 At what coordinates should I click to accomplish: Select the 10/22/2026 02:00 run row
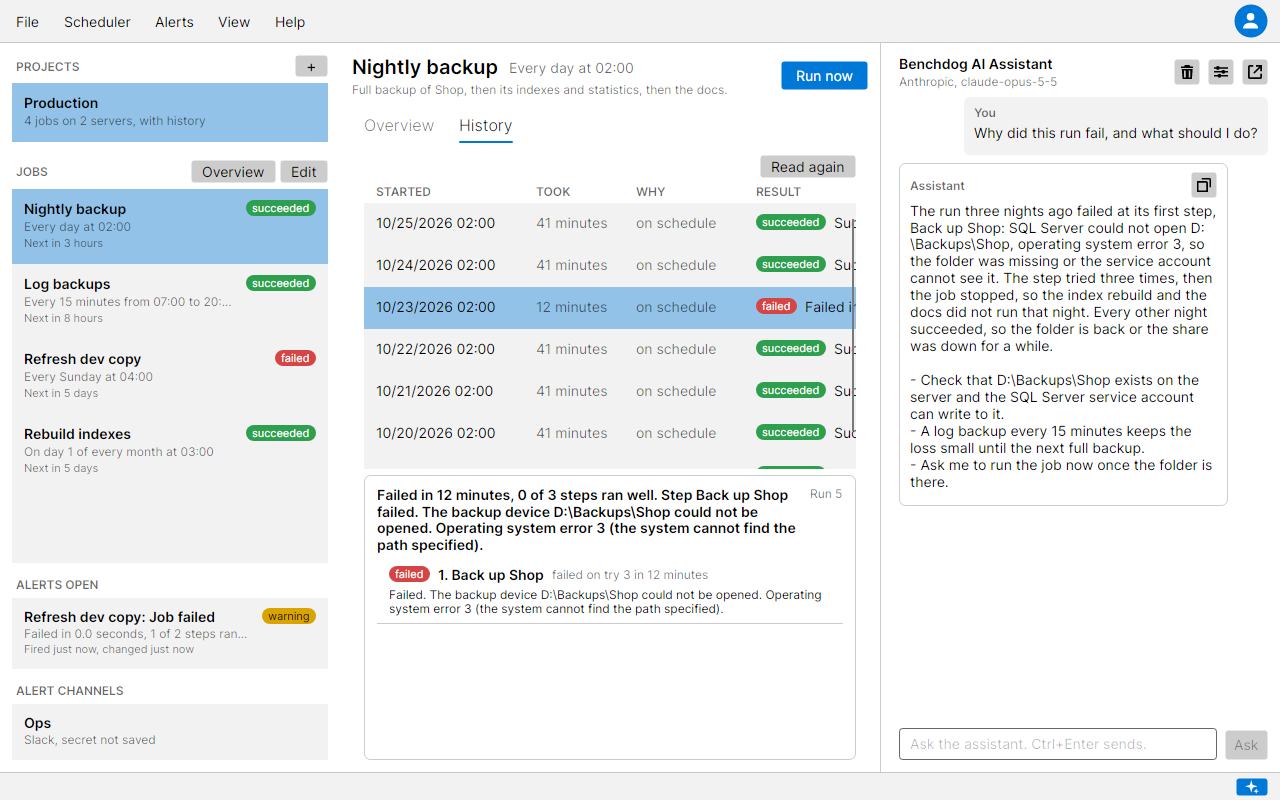(609, 349)
